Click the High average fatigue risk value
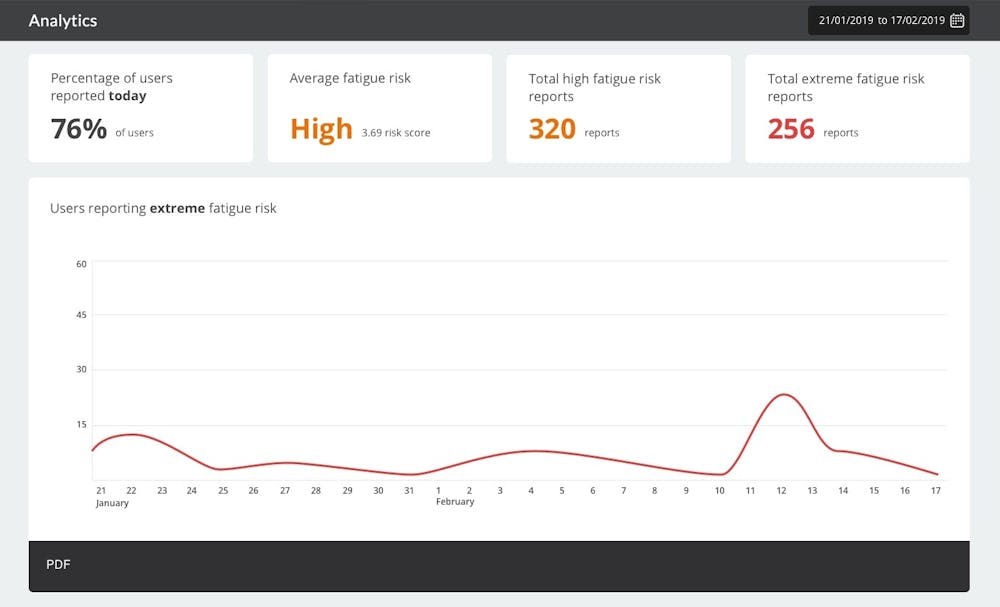Screen dimensions: 1000x607 (321, 129)
